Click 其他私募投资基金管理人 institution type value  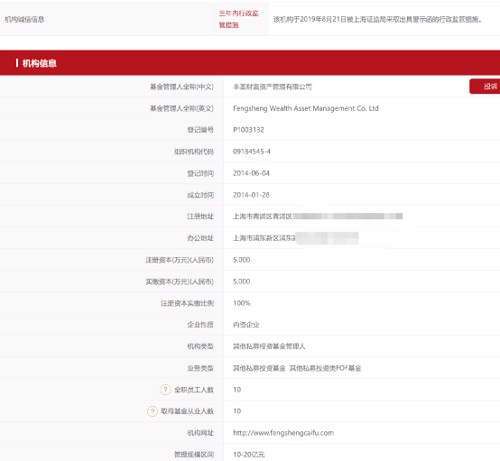point(269,346)
